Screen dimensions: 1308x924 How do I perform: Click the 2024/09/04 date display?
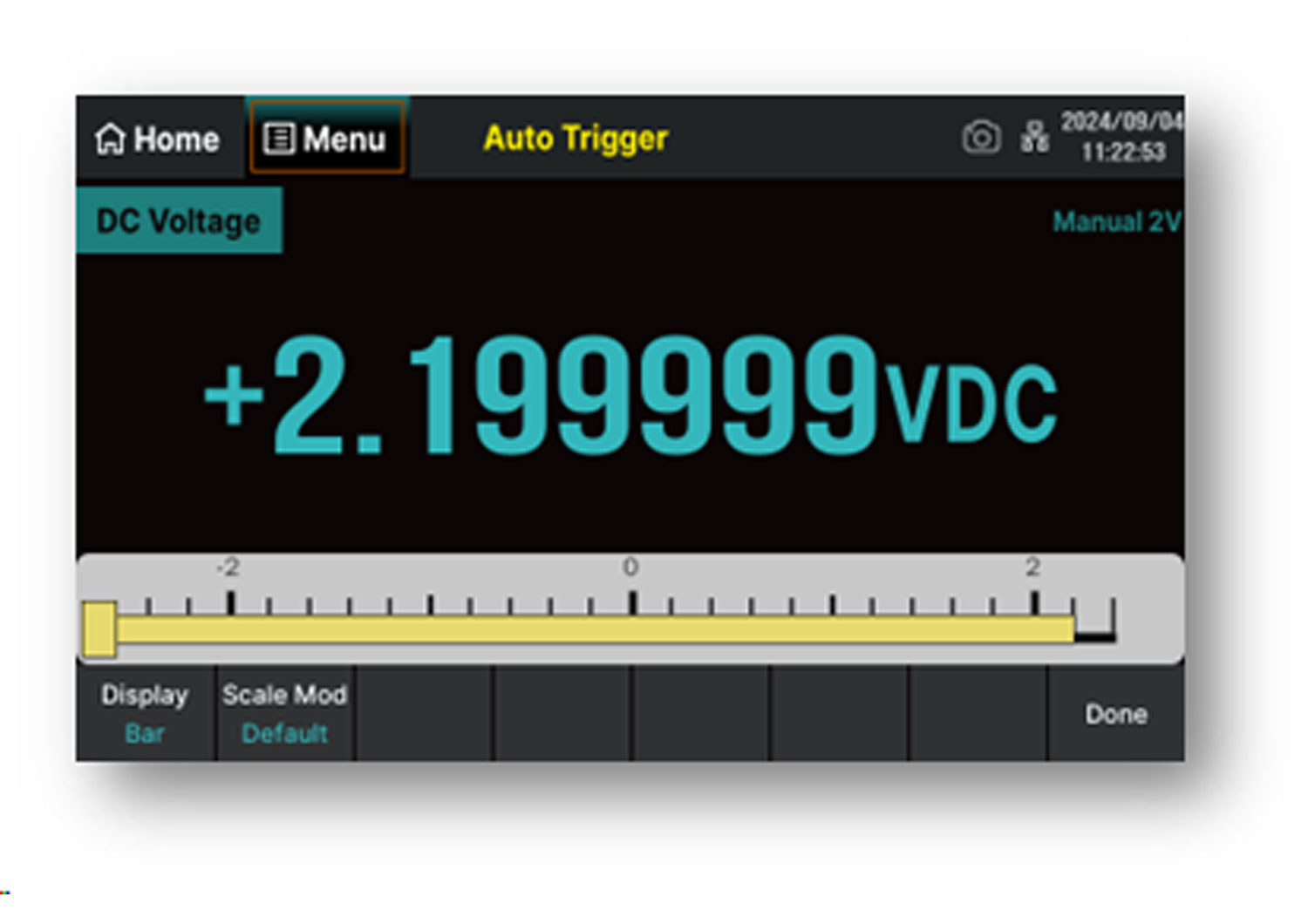coord(1121,121)
